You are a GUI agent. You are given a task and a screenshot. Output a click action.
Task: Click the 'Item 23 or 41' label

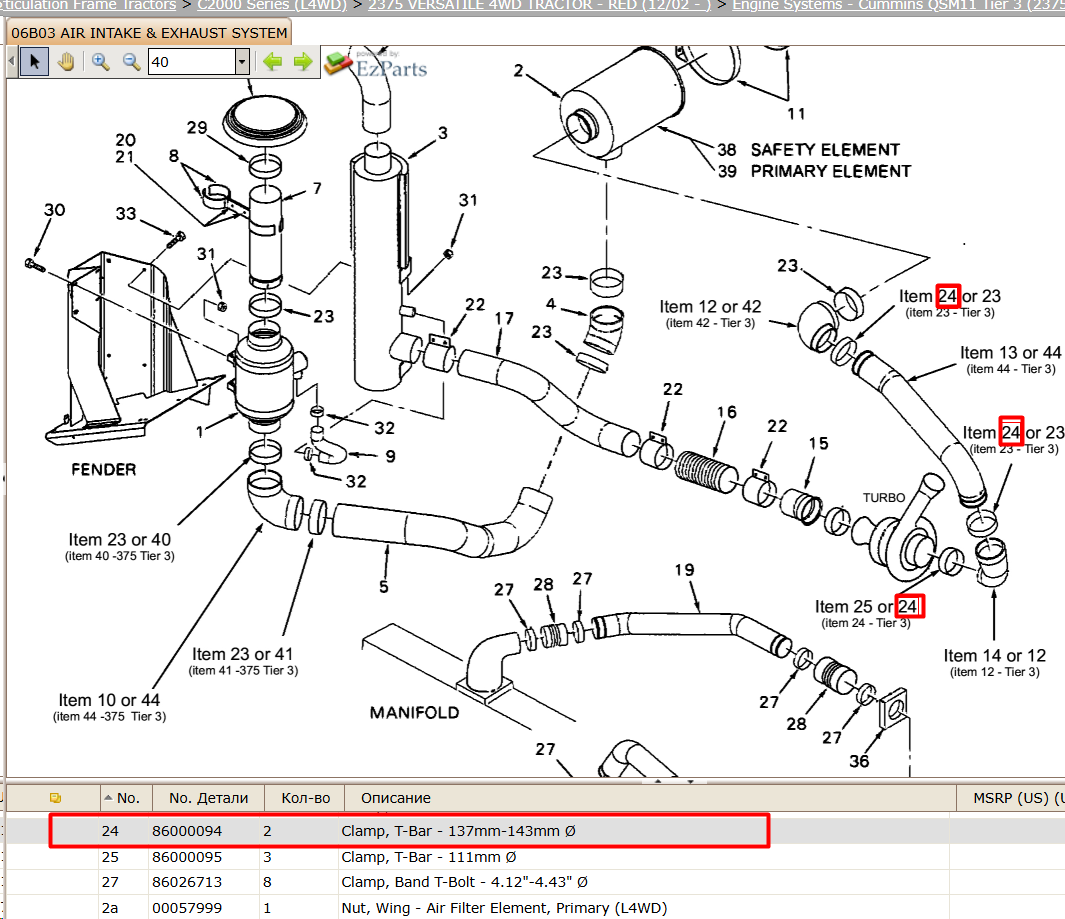pos(242,654)
